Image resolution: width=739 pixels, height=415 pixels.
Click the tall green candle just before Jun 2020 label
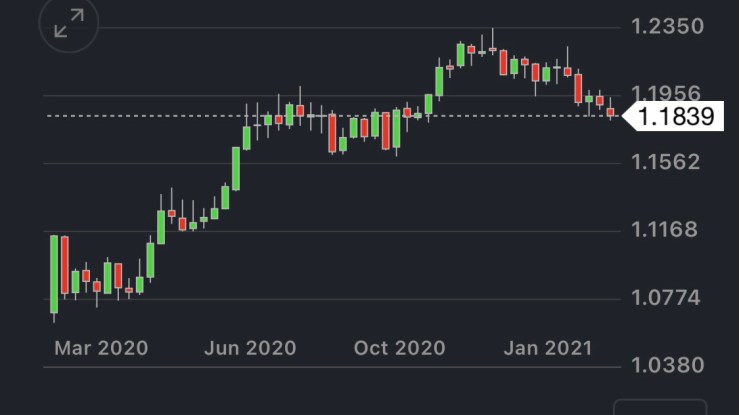click(x=236, y=168)
